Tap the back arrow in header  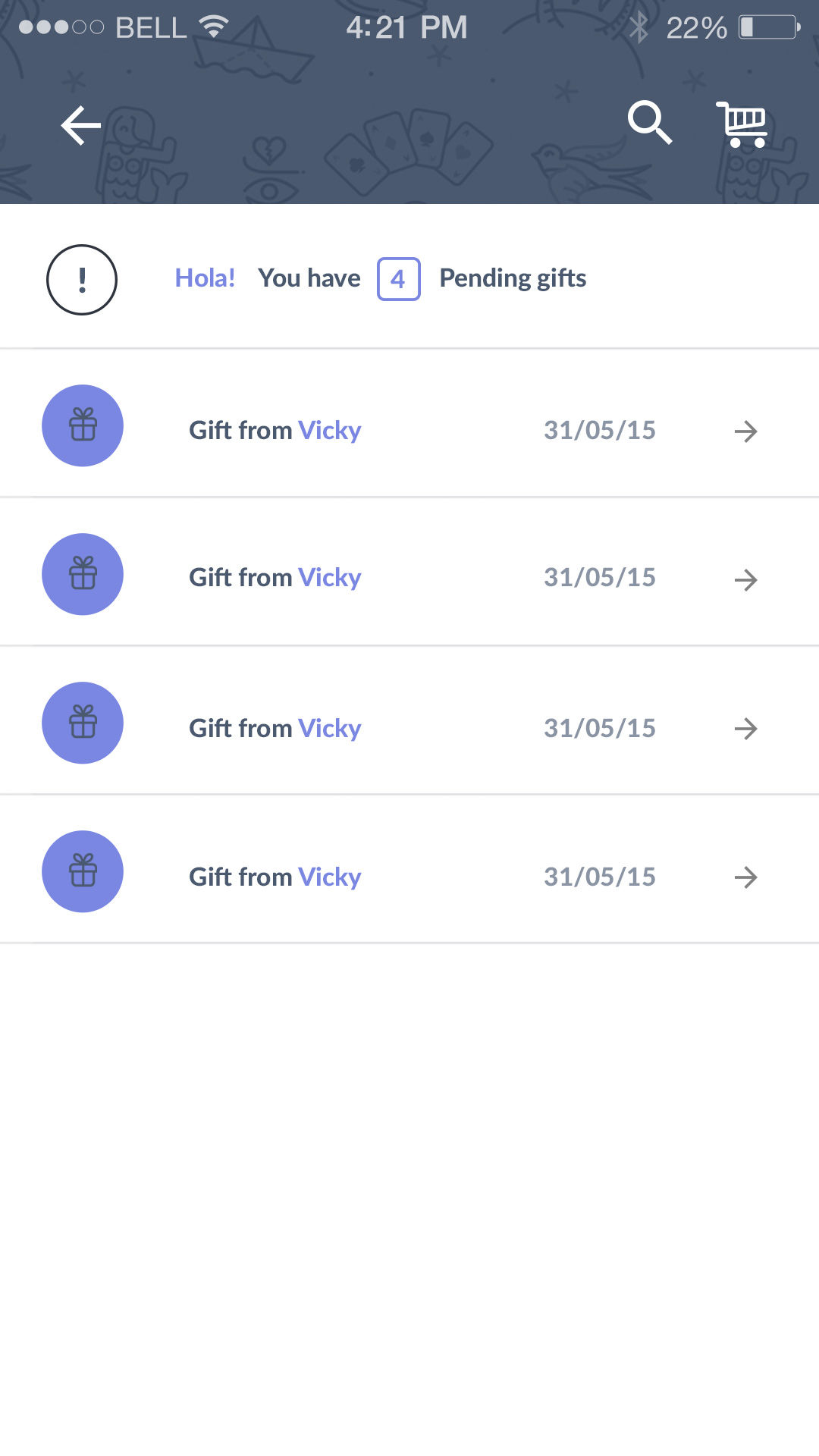point(81,125)
